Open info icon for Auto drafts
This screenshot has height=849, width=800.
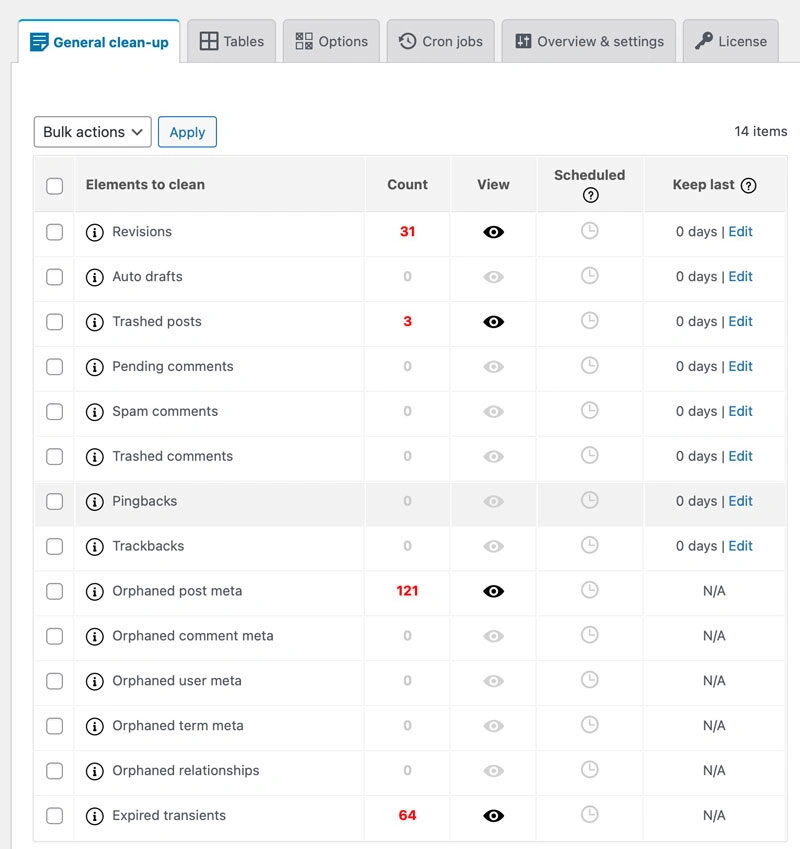[94, 277]
